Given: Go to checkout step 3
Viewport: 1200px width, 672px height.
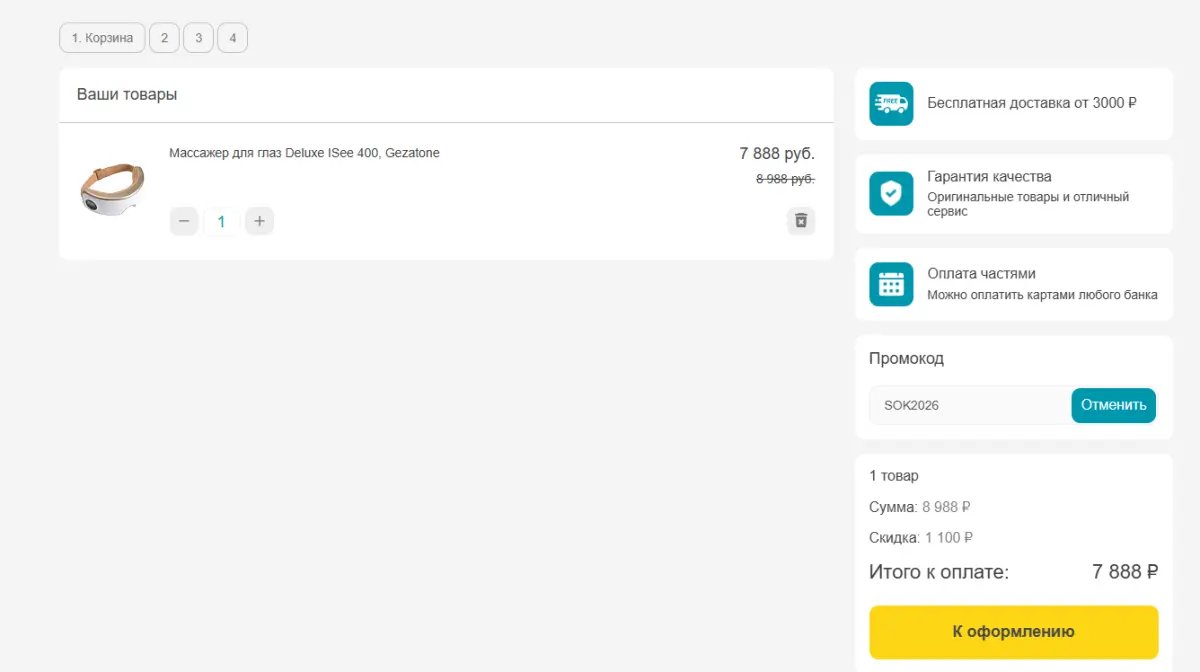Looking at the screenshot, I should click(198, 38).
